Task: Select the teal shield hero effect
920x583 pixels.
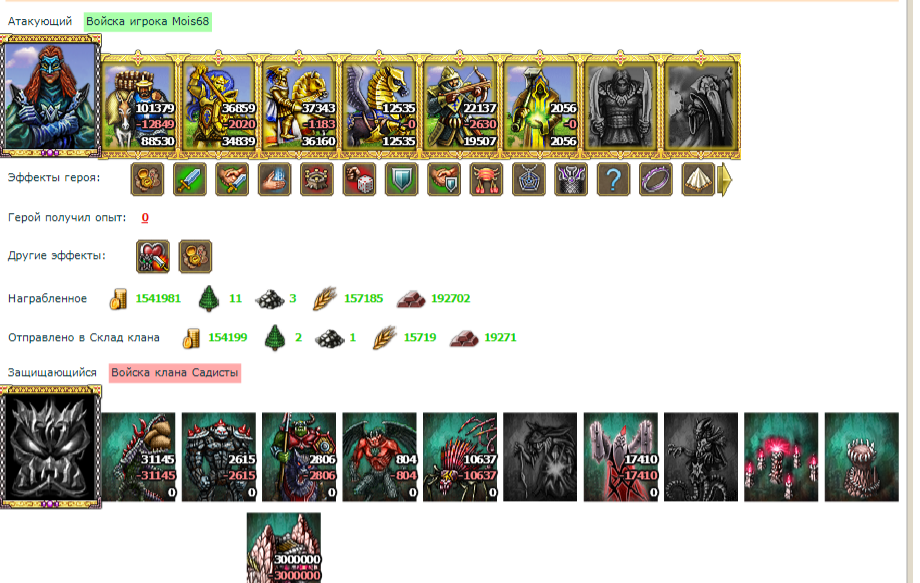Action: (401, 179)
